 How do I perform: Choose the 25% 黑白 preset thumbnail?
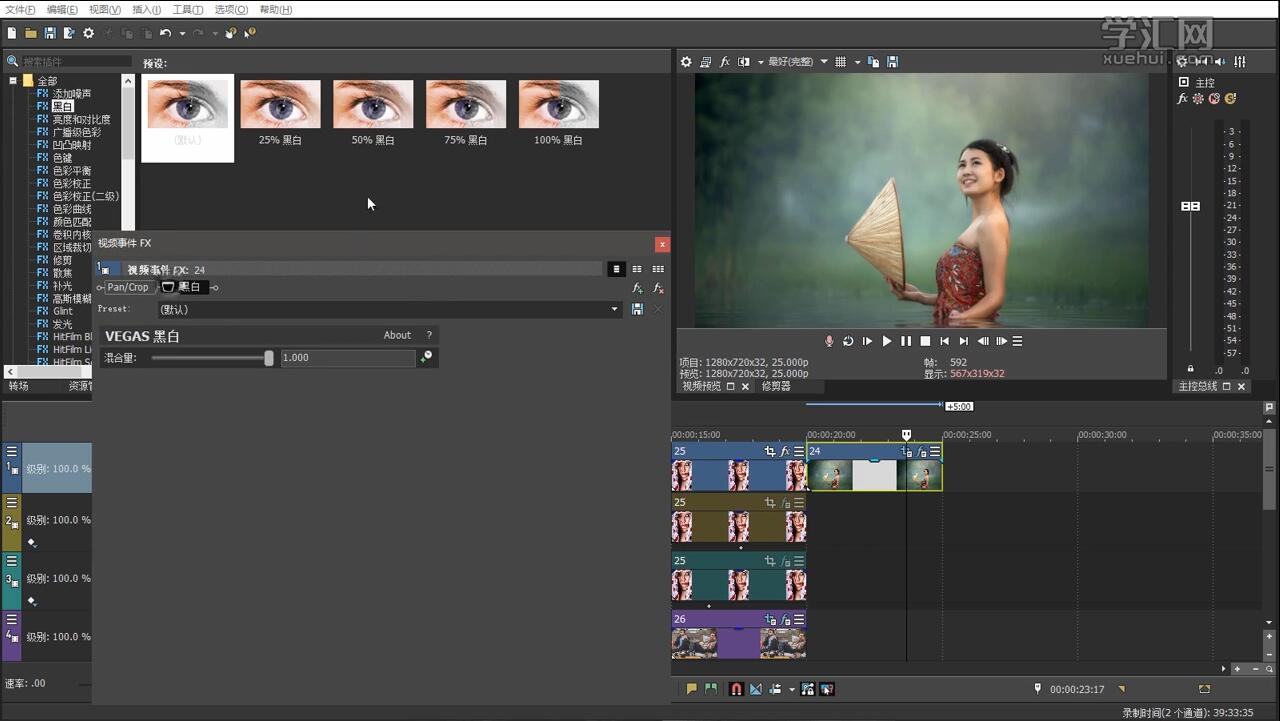280,104
